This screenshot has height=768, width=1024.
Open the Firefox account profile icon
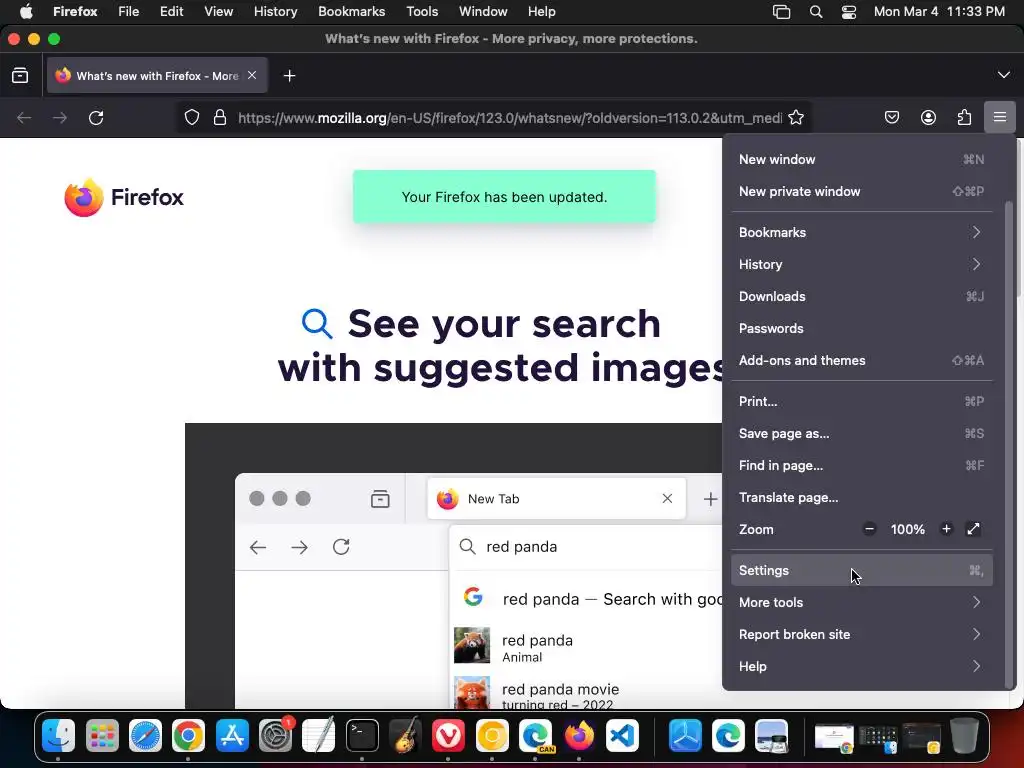click(x=928, y=118)
